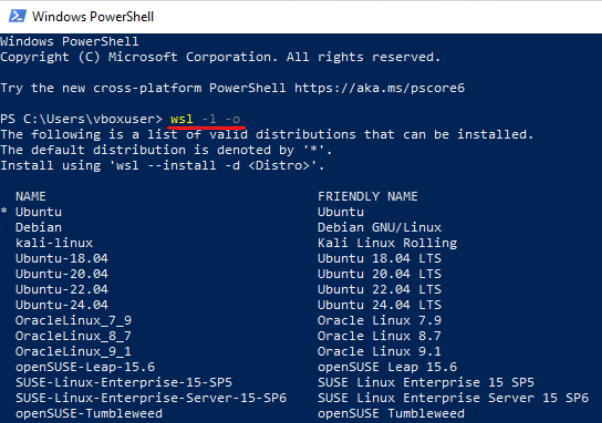Click the Ubuntu-20.04 distribution name
This screenshot has width=602, height=423.
(62, 274)
